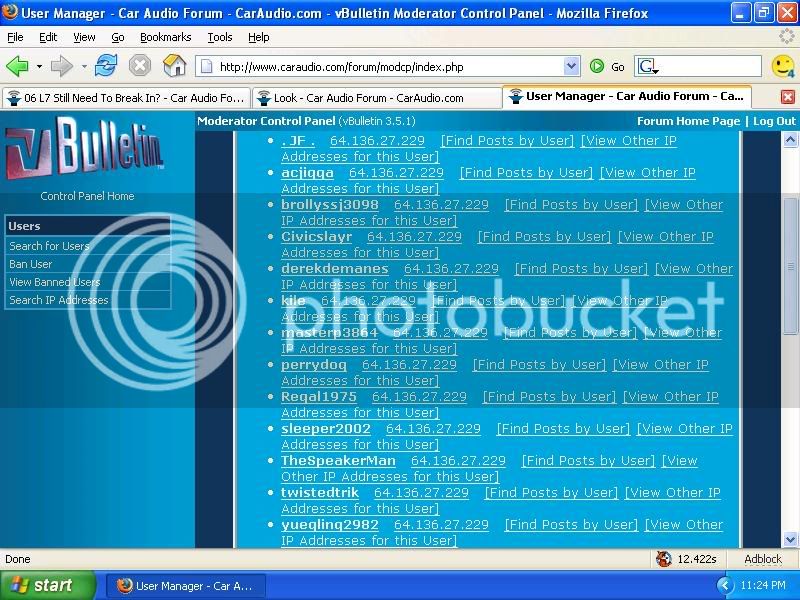Open the Tools menu
Viewport: 800px width, 600px height.
[220, 37]
